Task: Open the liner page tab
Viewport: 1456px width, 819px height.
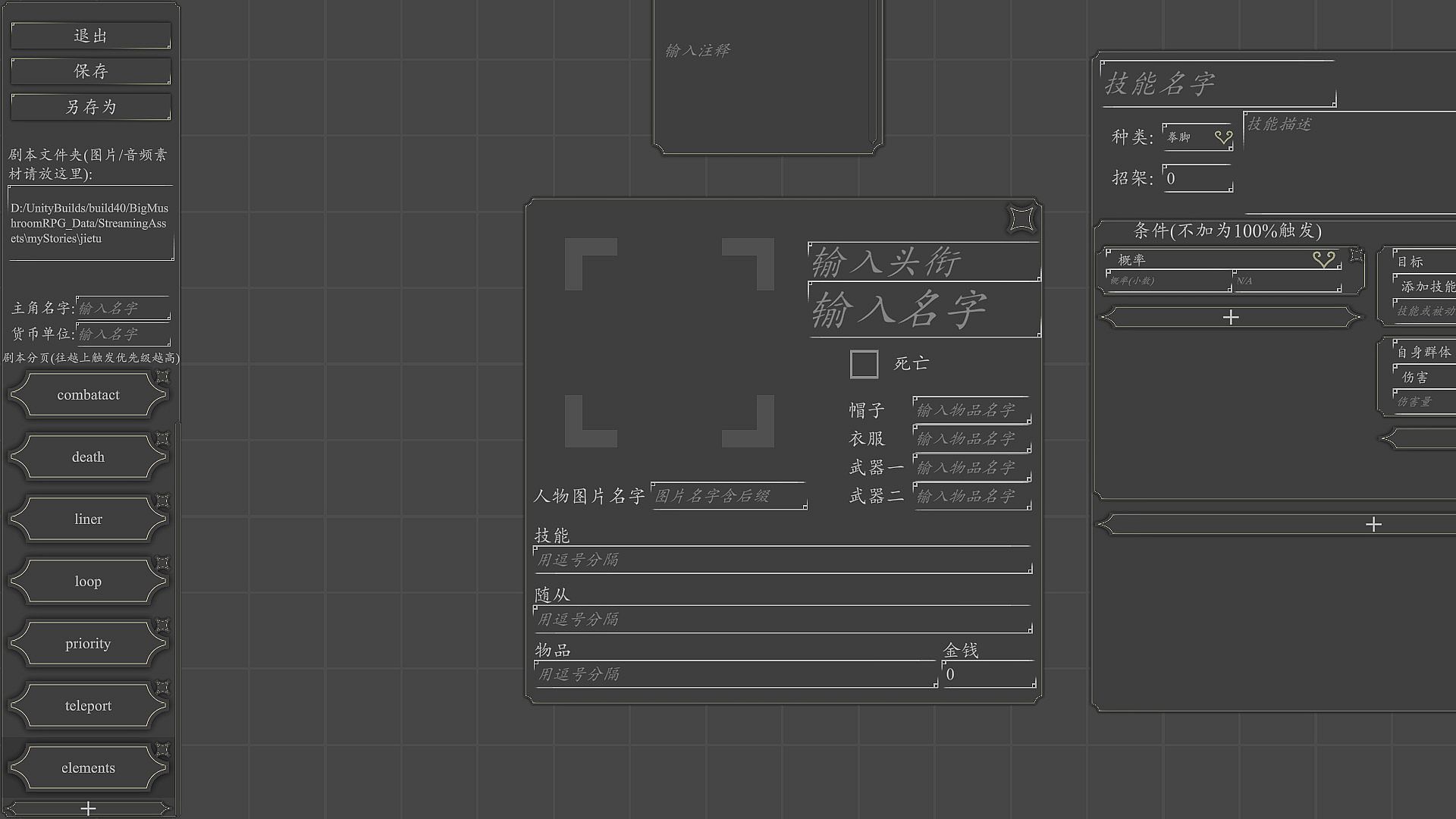Action: (88, 519)
